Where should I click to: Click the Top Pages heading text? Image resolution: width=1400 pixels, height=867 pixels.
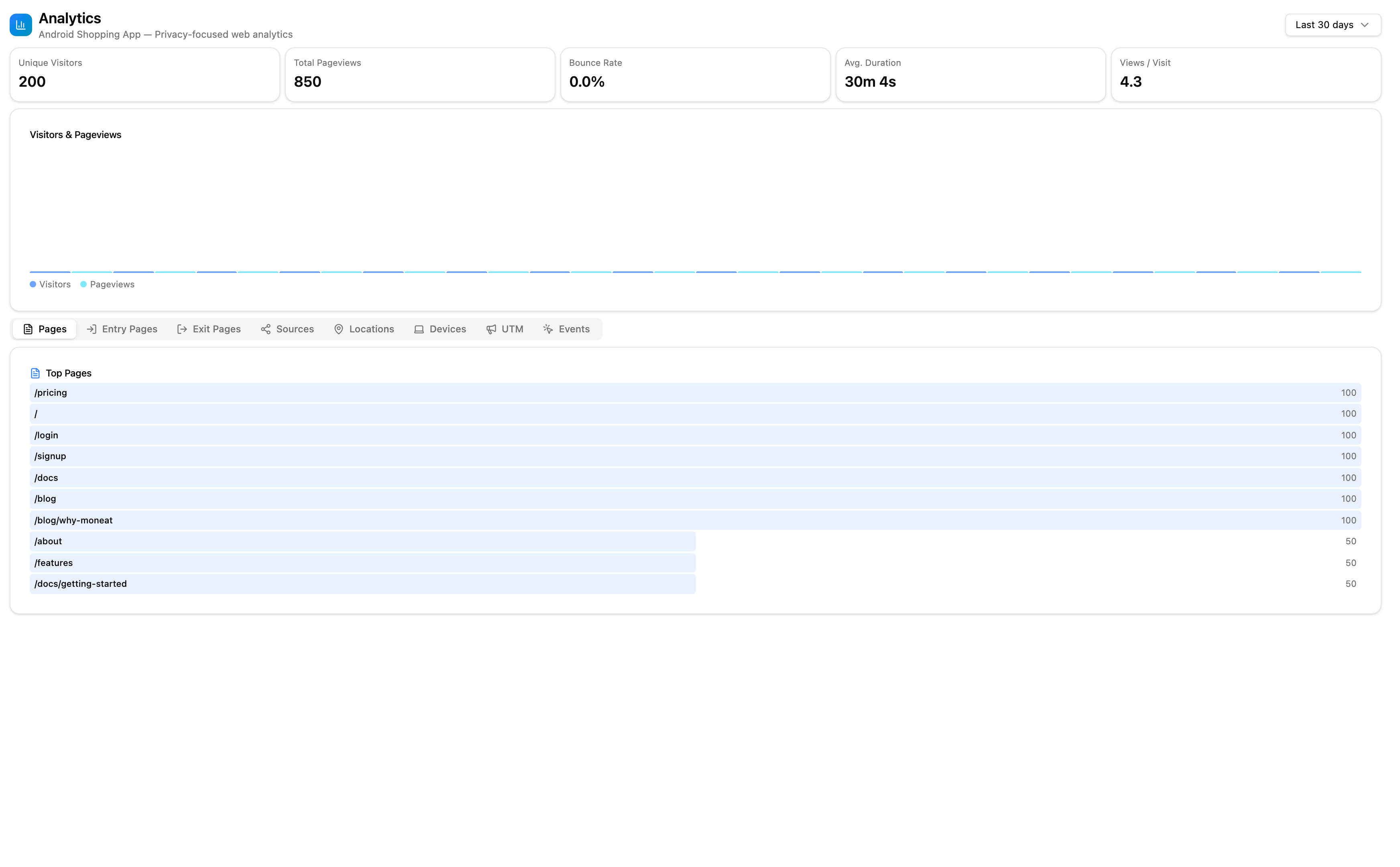click(69, 373)
